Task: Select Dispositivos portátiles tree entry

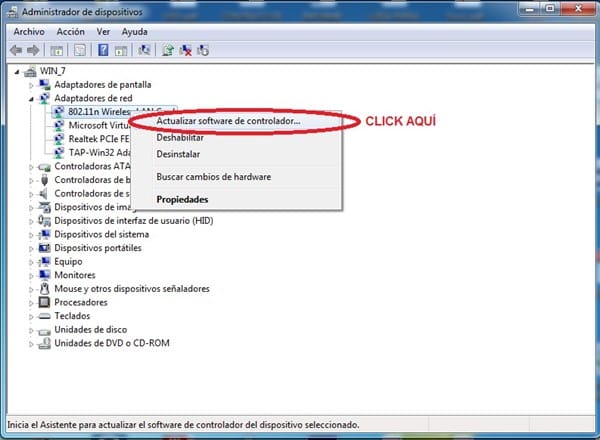Action: [98, 248]
